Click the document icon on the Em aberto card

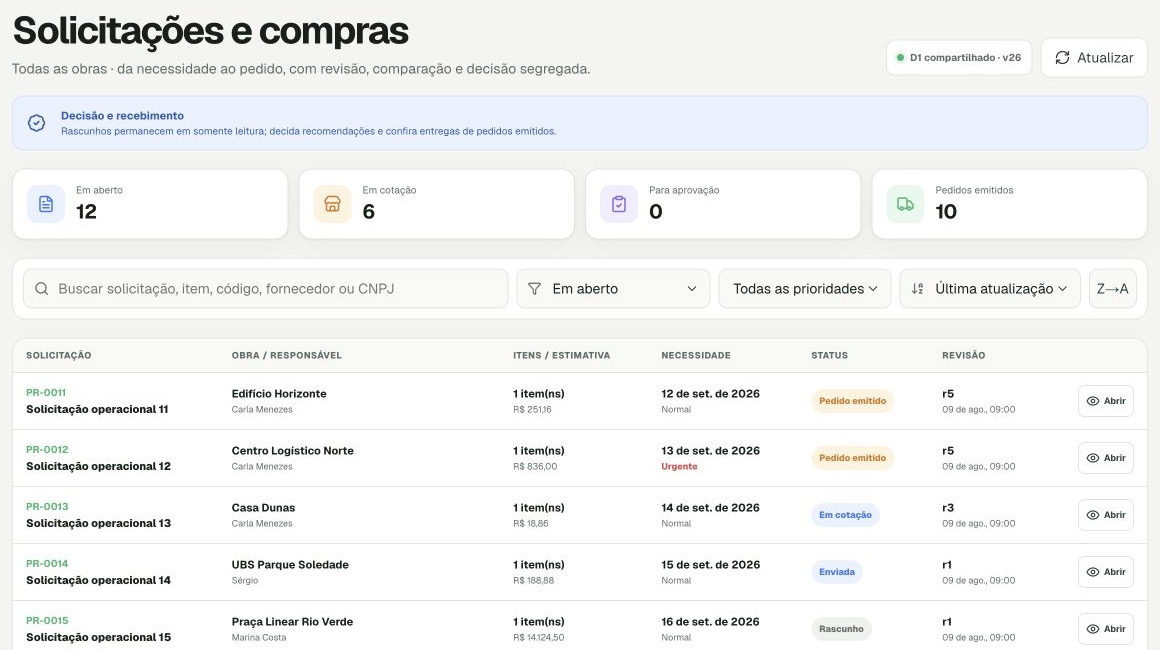point(46,204)
